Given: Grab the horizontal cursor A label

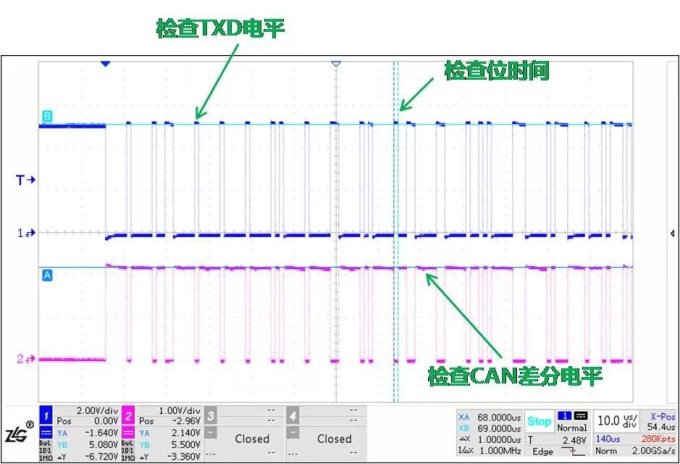Looking at the screenshot, I should pyautogui.click(x=47, y=275).
